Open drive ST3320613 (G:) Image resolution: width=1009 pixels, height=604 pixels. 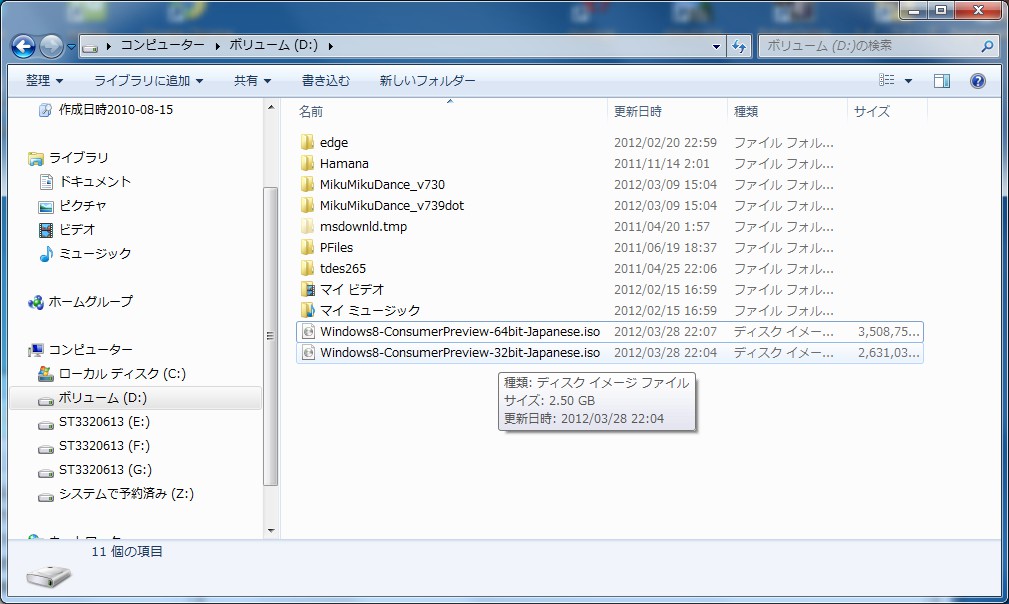(x=106, y=470)
